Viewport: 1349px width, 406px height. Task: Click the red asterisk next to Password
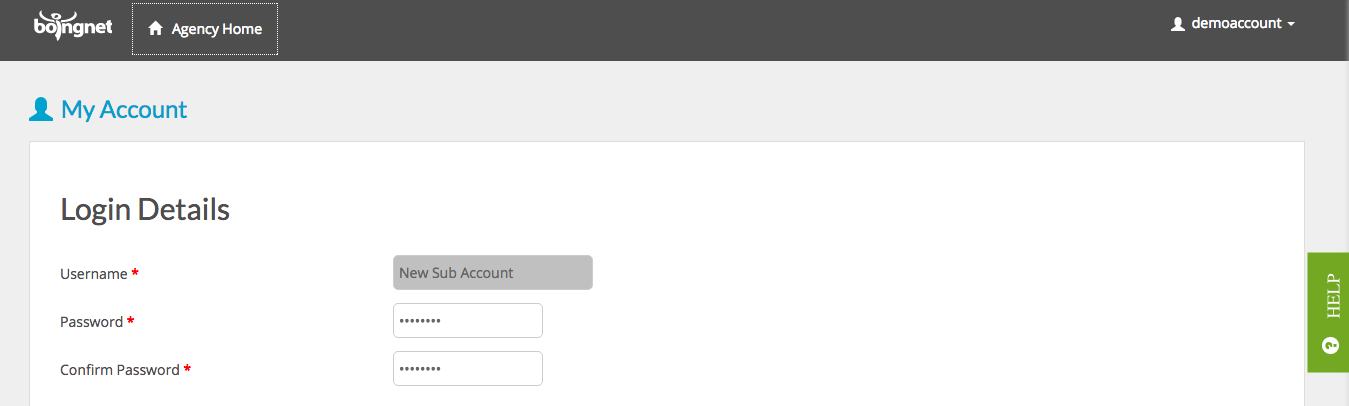point(130,320)
